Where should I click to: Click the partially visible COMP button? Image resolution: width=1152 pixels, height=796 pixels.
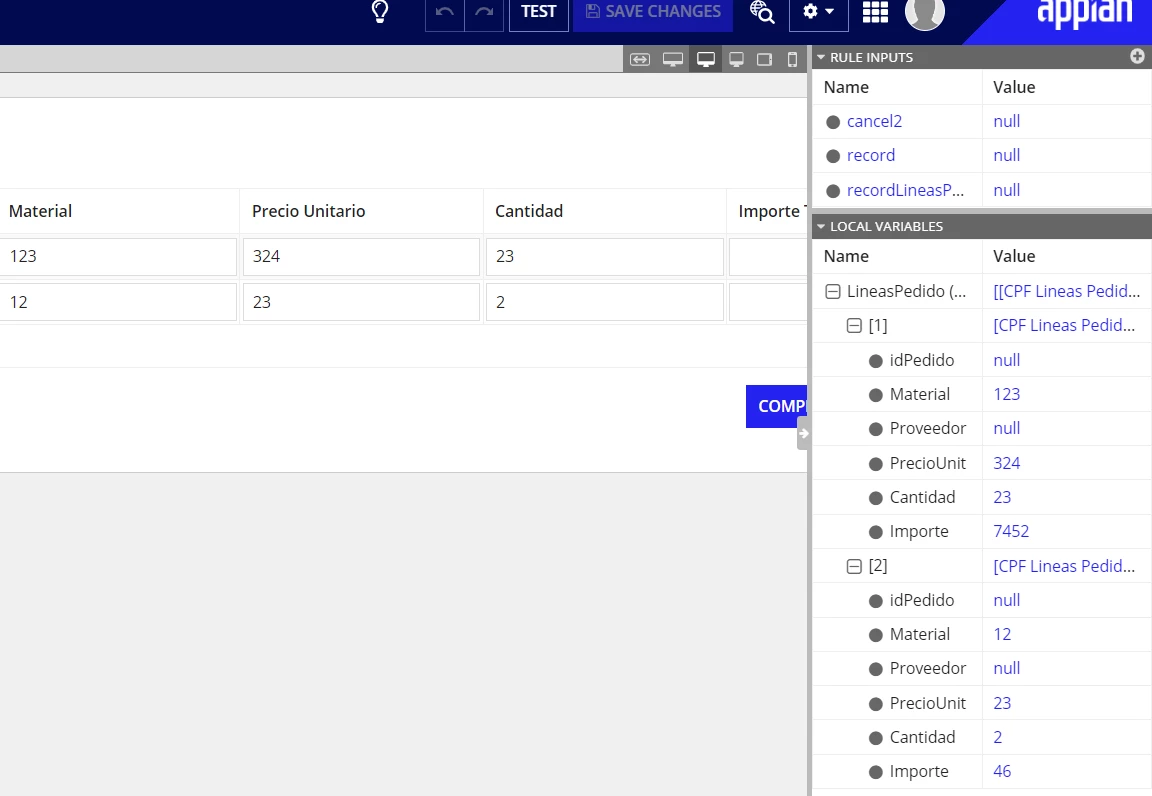[x=777, y=406]
